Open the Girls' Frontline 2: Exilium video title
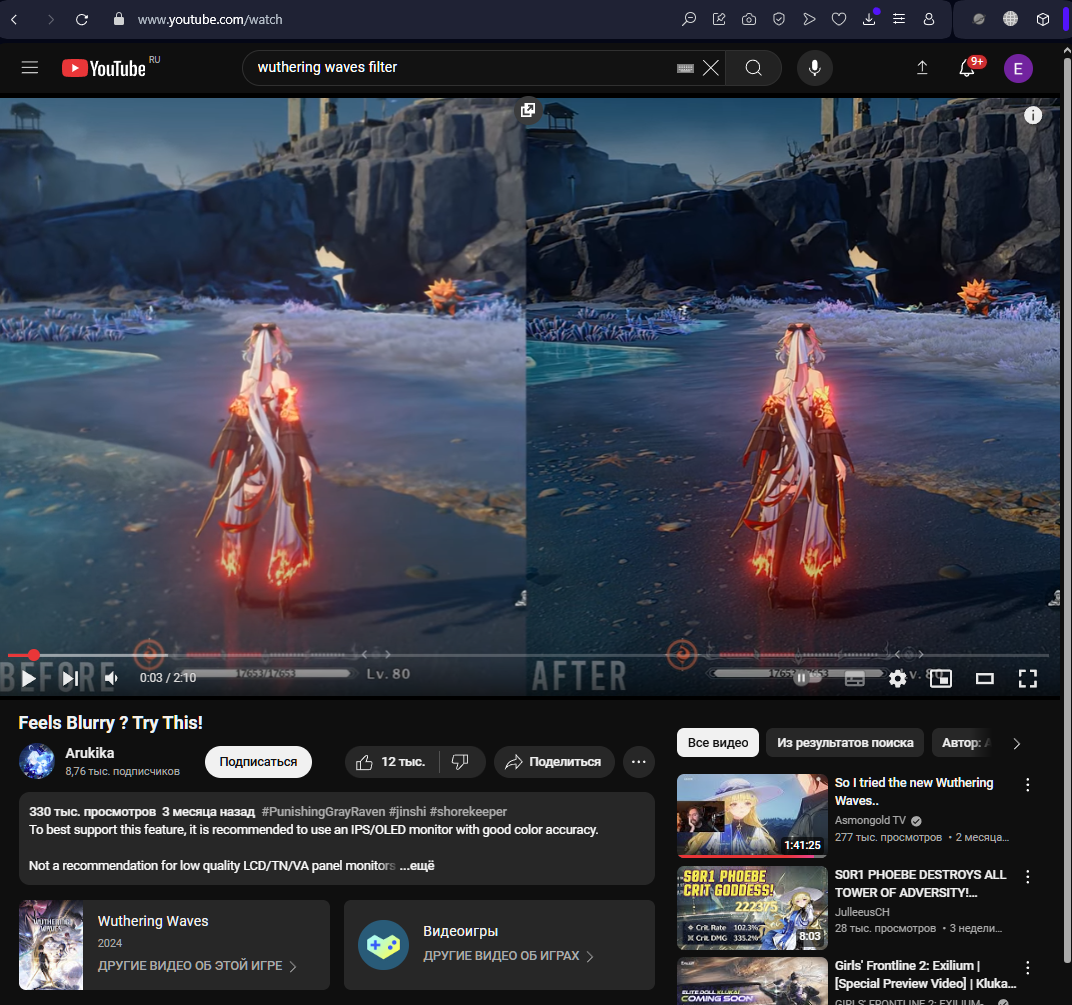Image resolution: width=1072 pixels, height=1005 pixels. point(926,974)
